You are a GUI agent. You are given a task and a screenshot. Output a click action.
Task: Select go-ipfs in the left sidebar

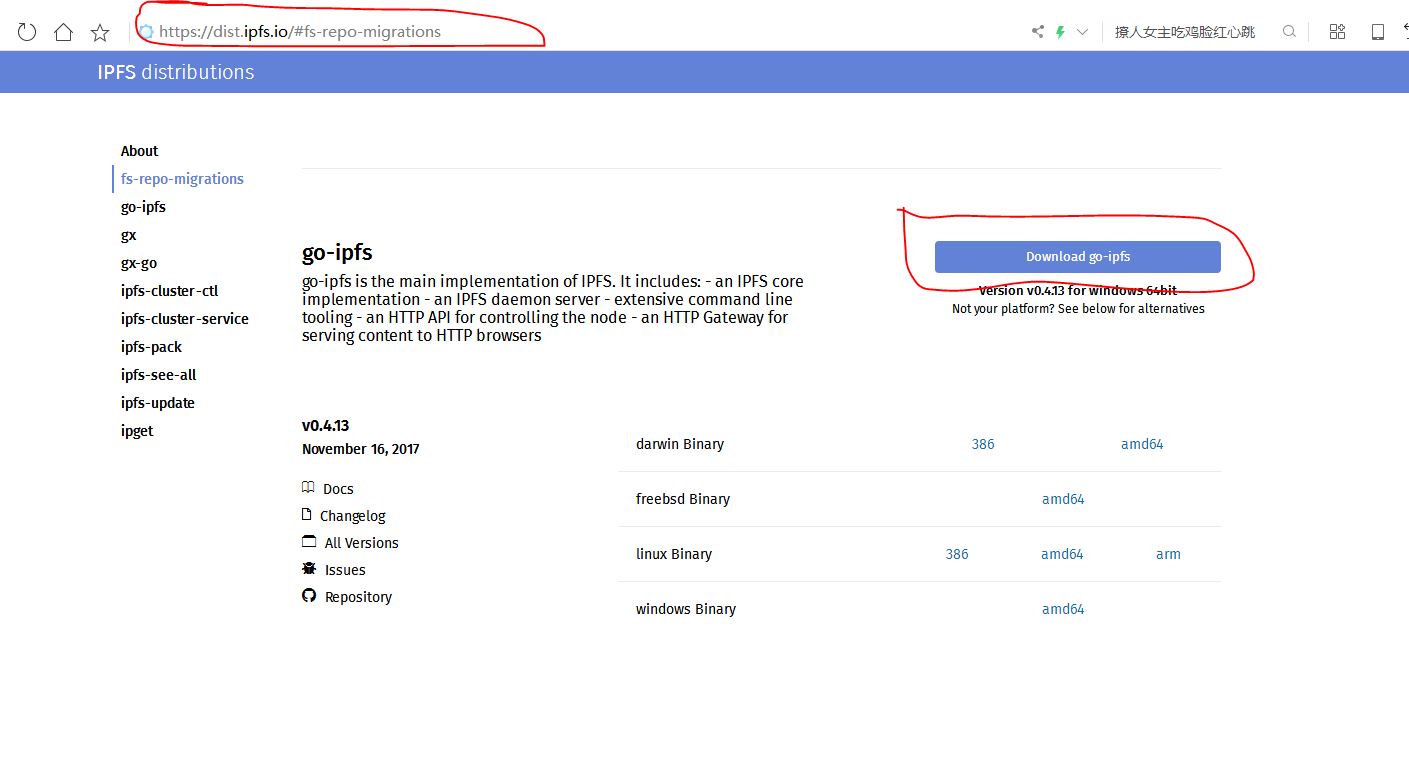tap(143, 207)
